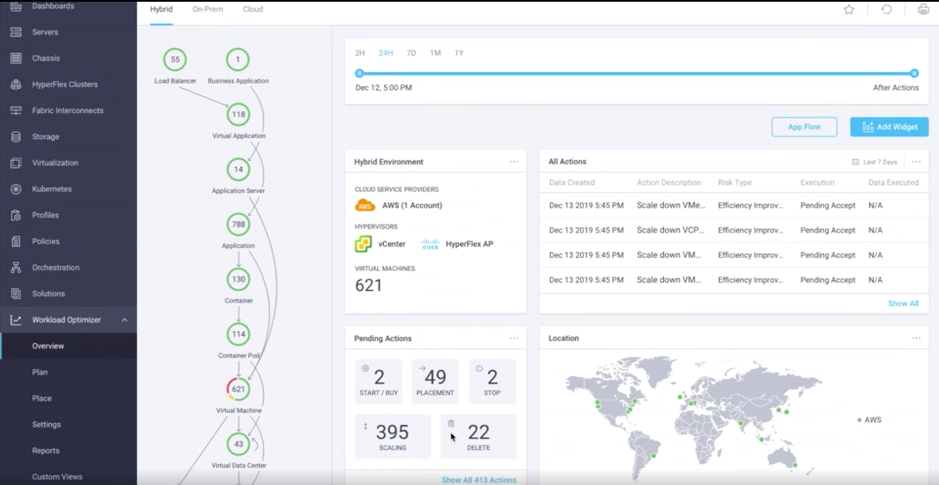
Task: Click the vCenter hypervisor icon
Action: coord(363,244)
